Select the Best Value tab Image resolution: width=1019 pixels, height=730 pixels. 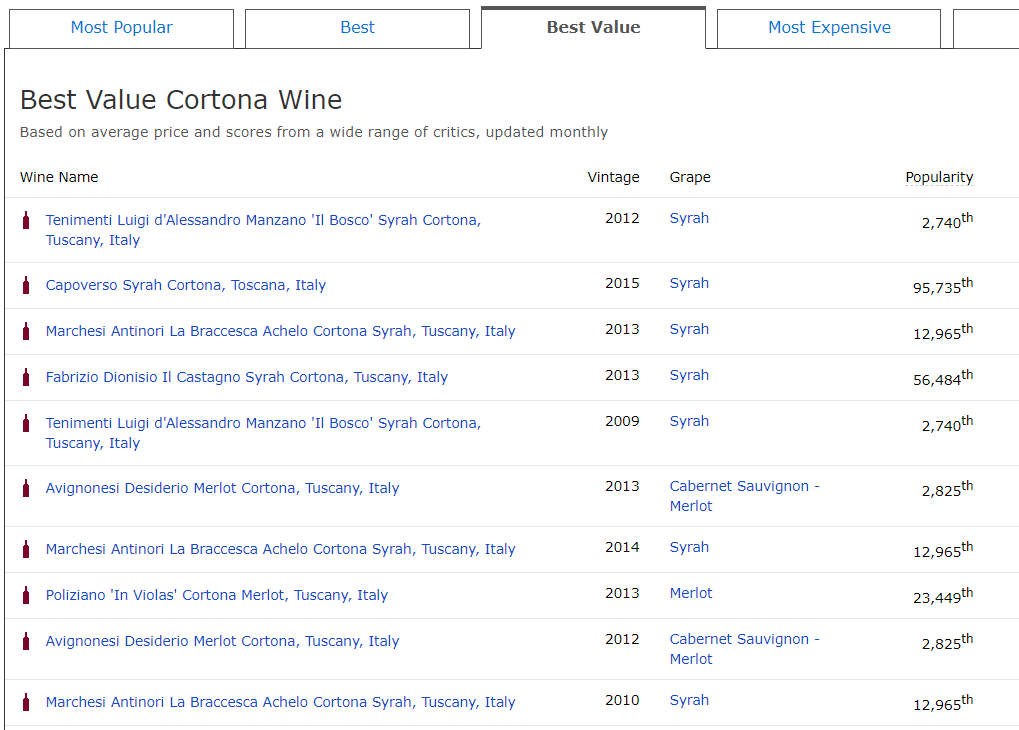[x=593, y=28]
